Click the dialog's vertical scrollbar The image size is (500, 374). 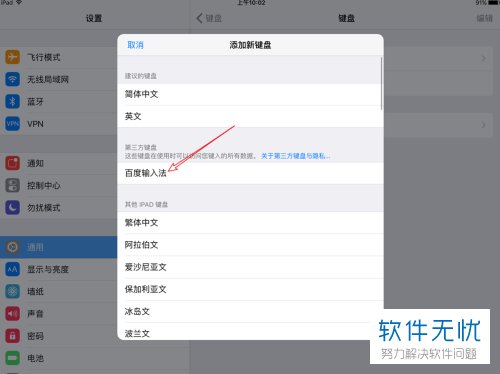pyautogui.click(x=382, y=83)
